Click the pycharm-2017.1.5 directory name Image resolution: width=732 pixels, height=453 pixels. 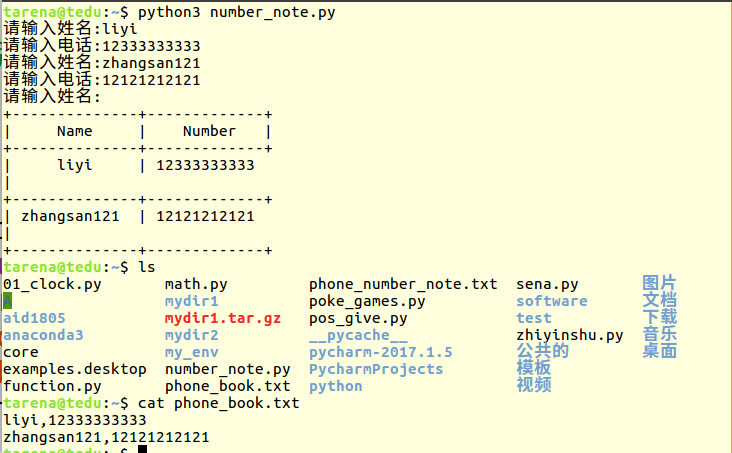(x=381, y=353)
